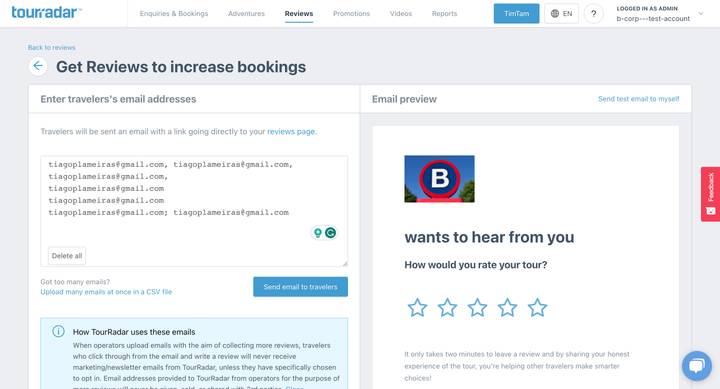Select the Reviews tab
Image resolution: width=720 pixels, height=389 pixels.
pos(298,14)
